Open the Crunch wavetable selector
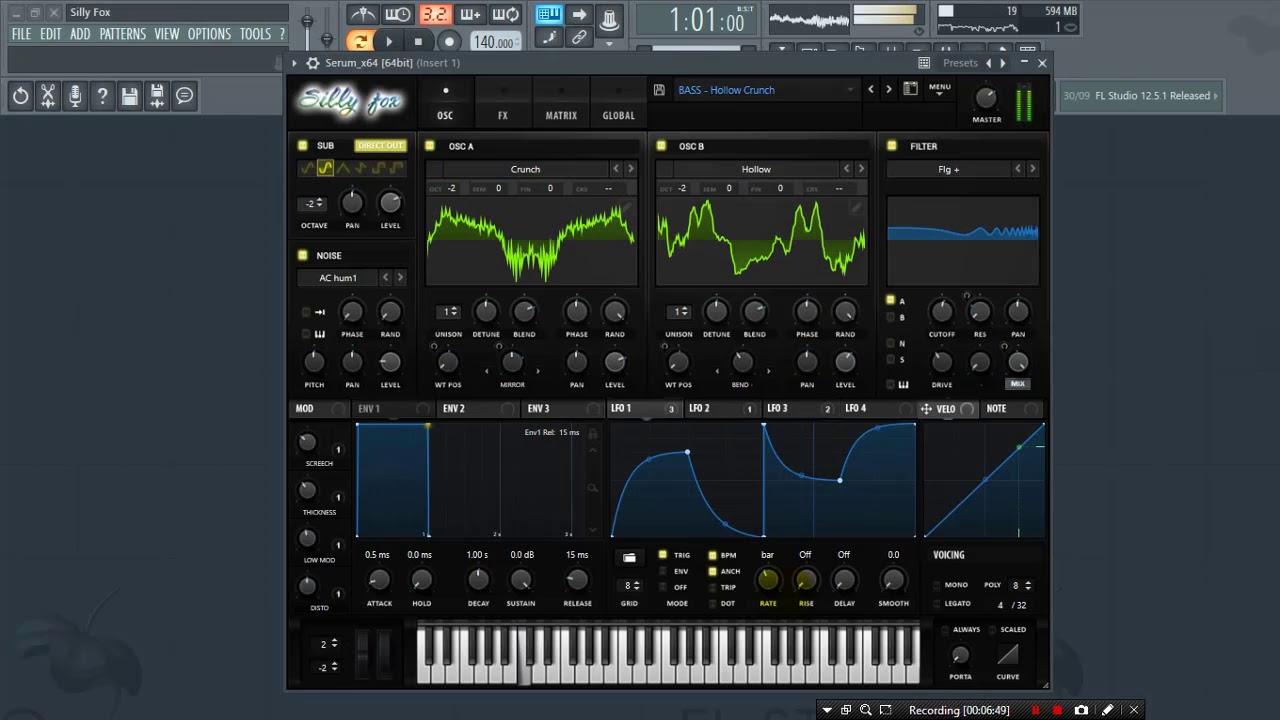The width and height of the screenshot is (1280, 720). point(525,169)
